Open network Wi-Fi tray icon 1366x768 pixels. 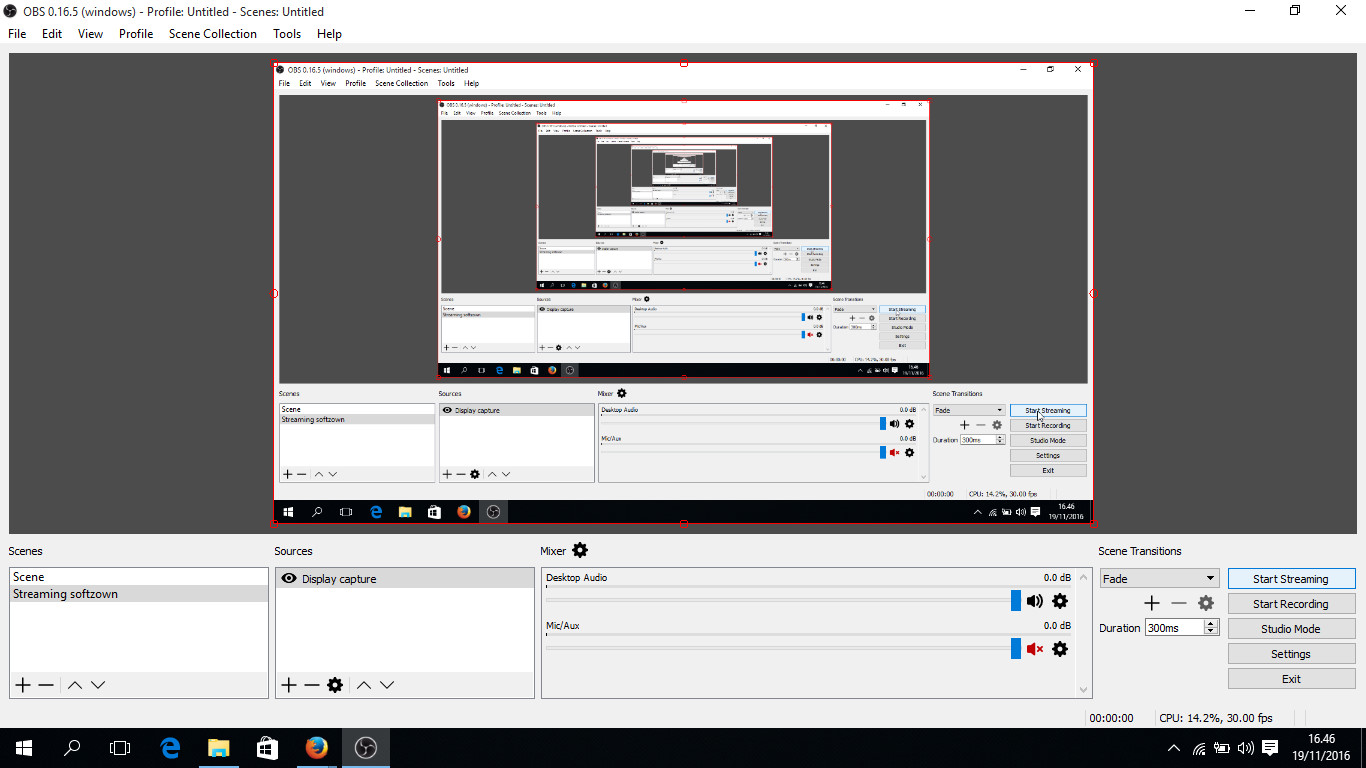click(1198, 748)
